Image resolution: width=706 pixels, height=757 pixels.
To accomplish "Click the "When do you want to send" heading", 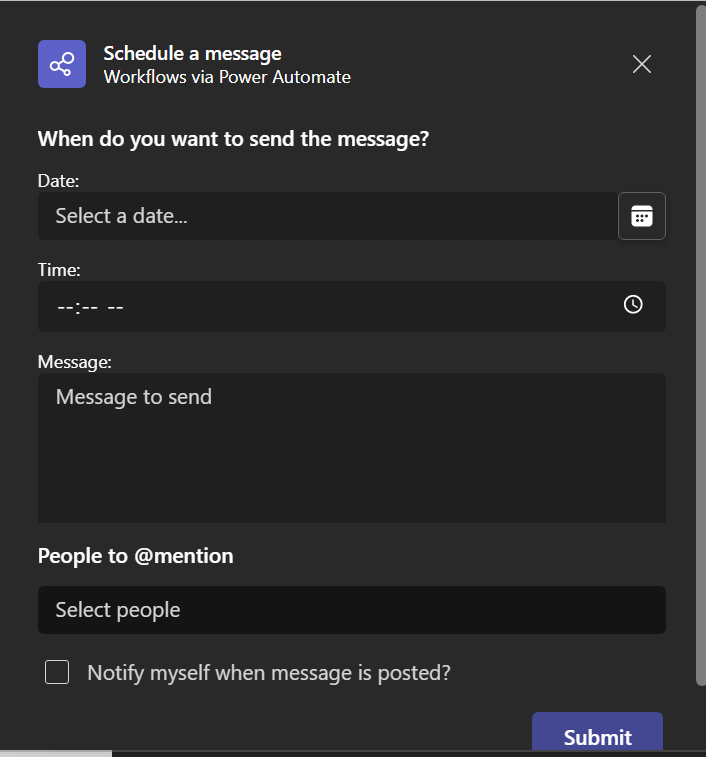I will point(233,139).
